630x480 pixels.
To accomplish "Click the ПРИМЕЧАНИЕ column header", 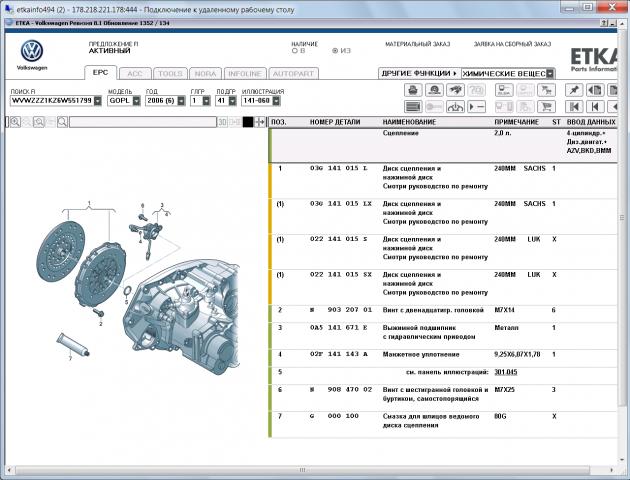I will 516,122.
